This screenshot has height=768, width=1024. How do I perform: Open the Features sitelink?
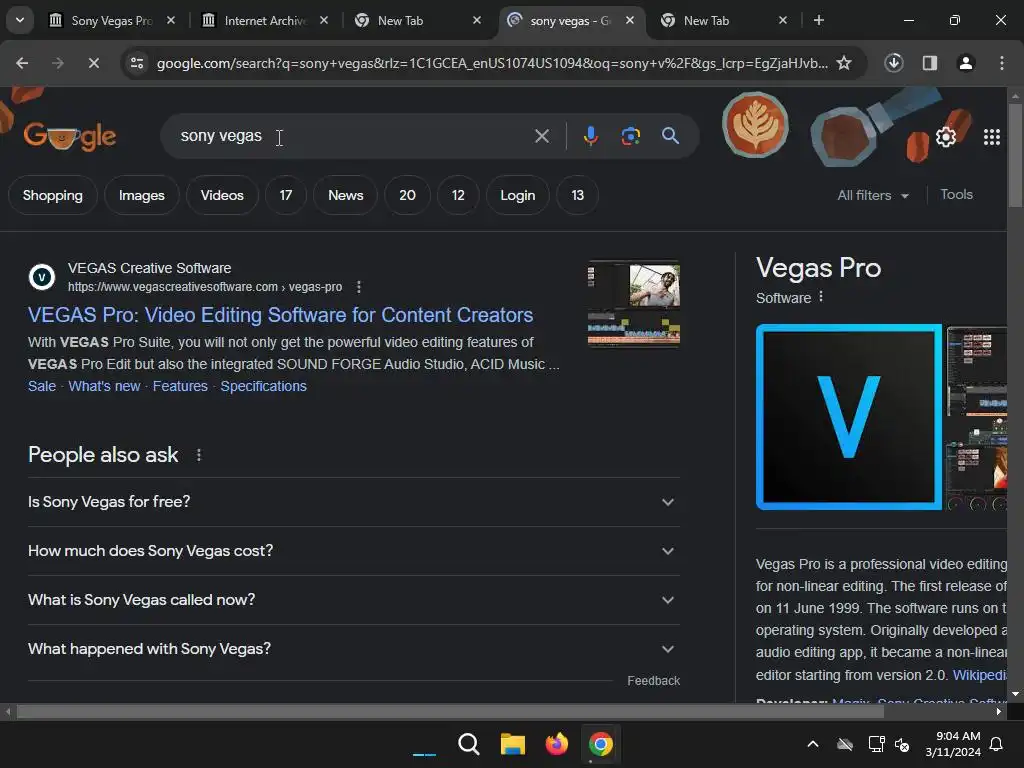coord(180,386)
